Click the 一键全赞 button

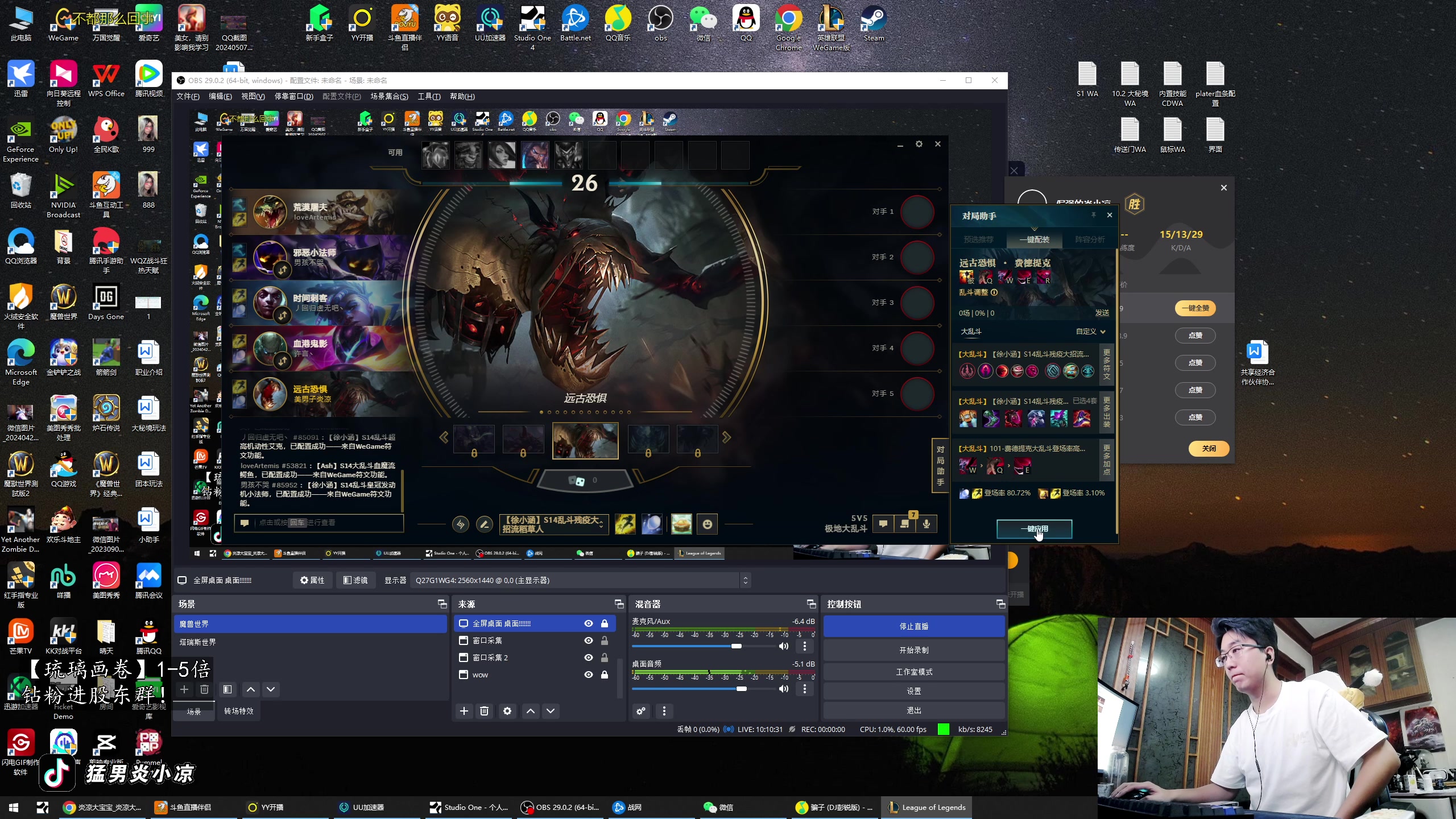(1195, 308)
